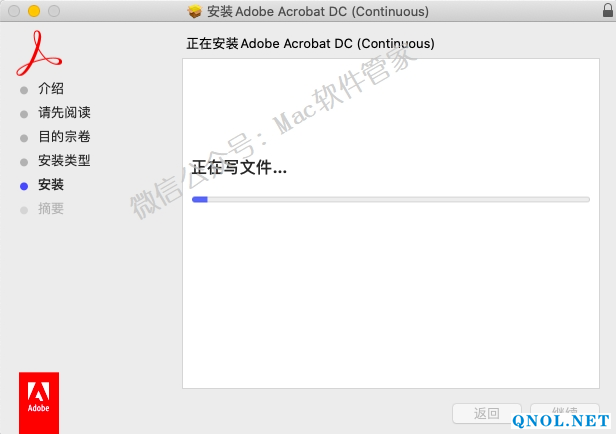Click the gray bullet beside 请先阅读
Screen dimensions: 616x434
click(x=24, y=114)
